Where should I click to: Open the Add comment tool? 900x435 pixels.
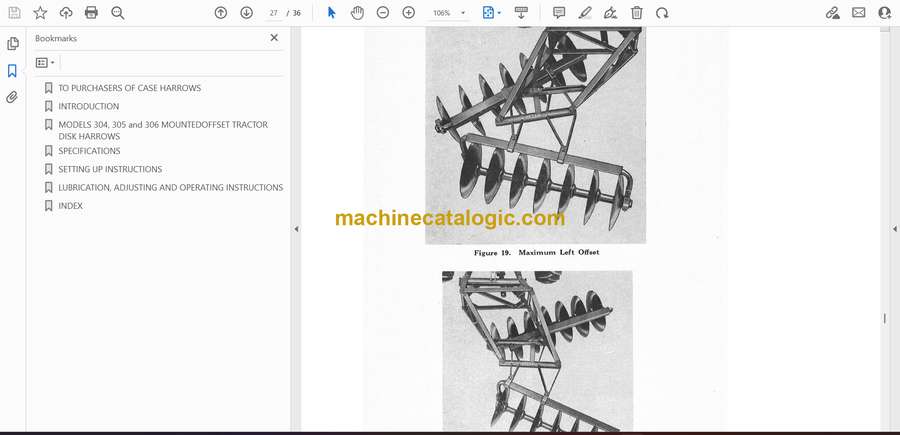point(559,13)
